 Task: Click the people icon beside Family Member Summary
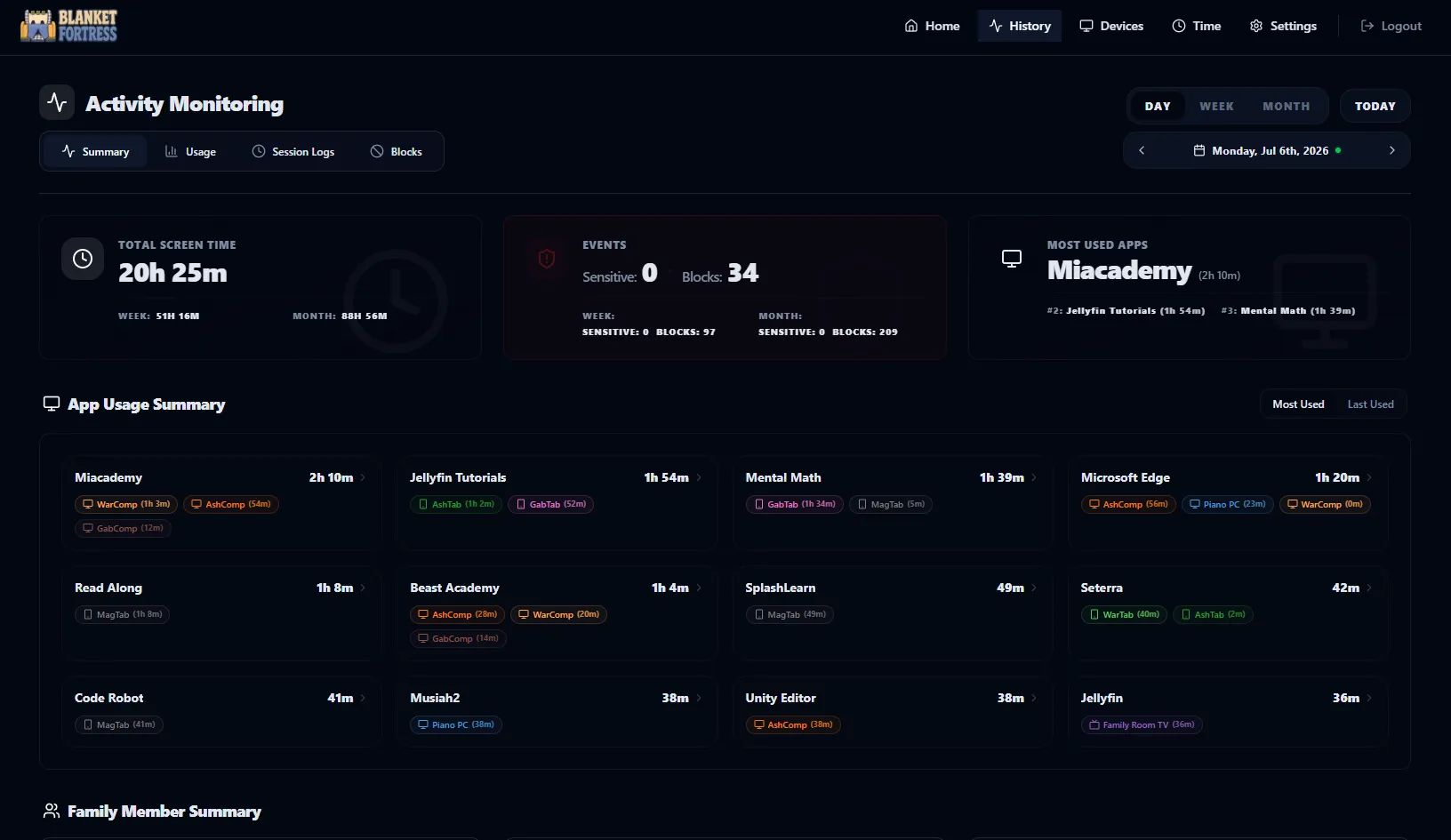(52, 811)
